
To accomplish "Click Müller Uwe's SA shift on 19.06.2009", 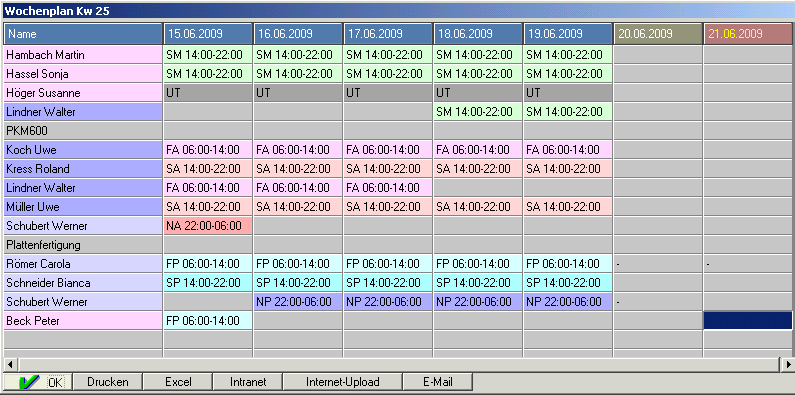I will click(568, 207).
